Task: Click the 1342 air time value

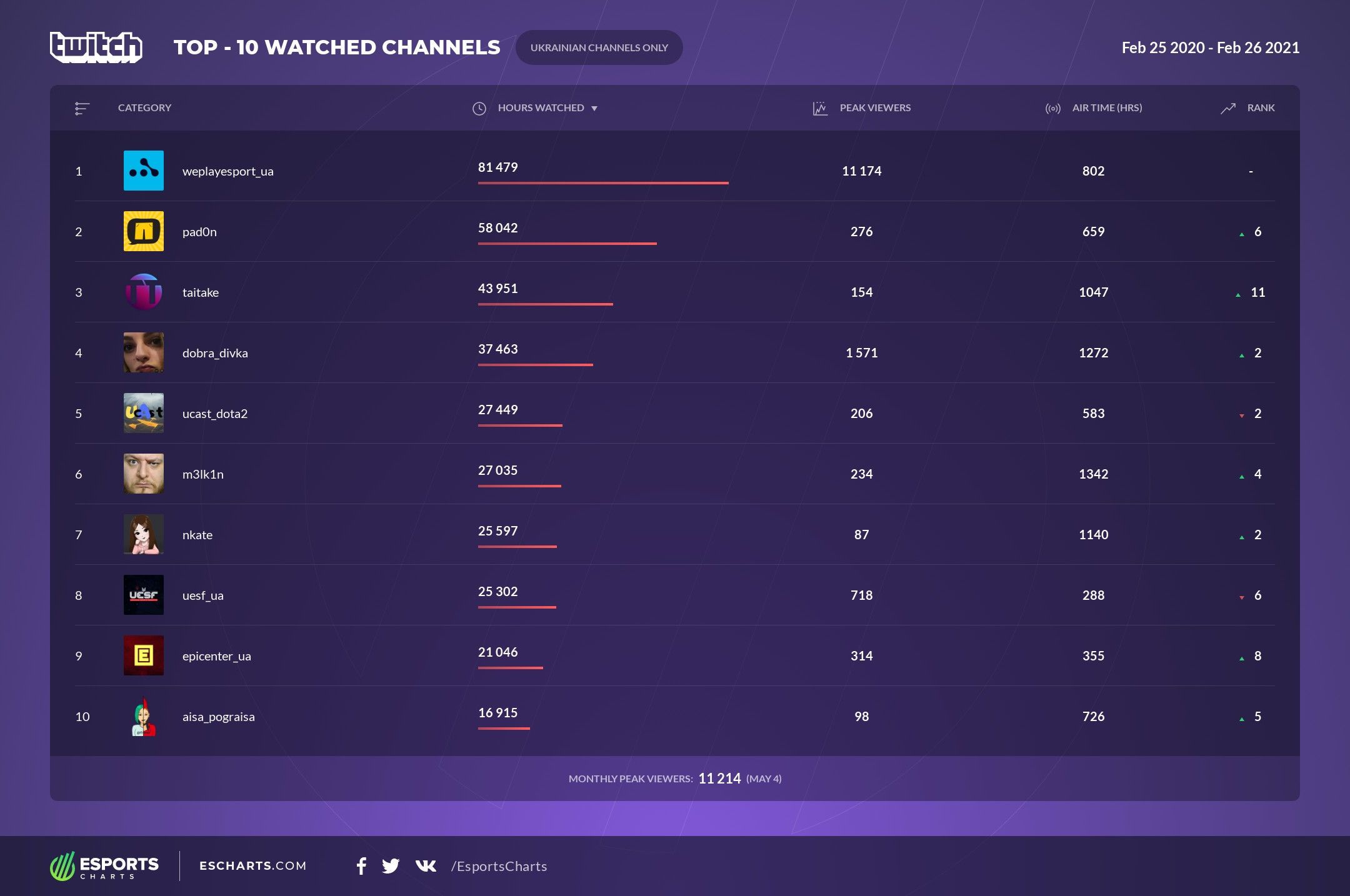Action: (x=1093, y=474)
